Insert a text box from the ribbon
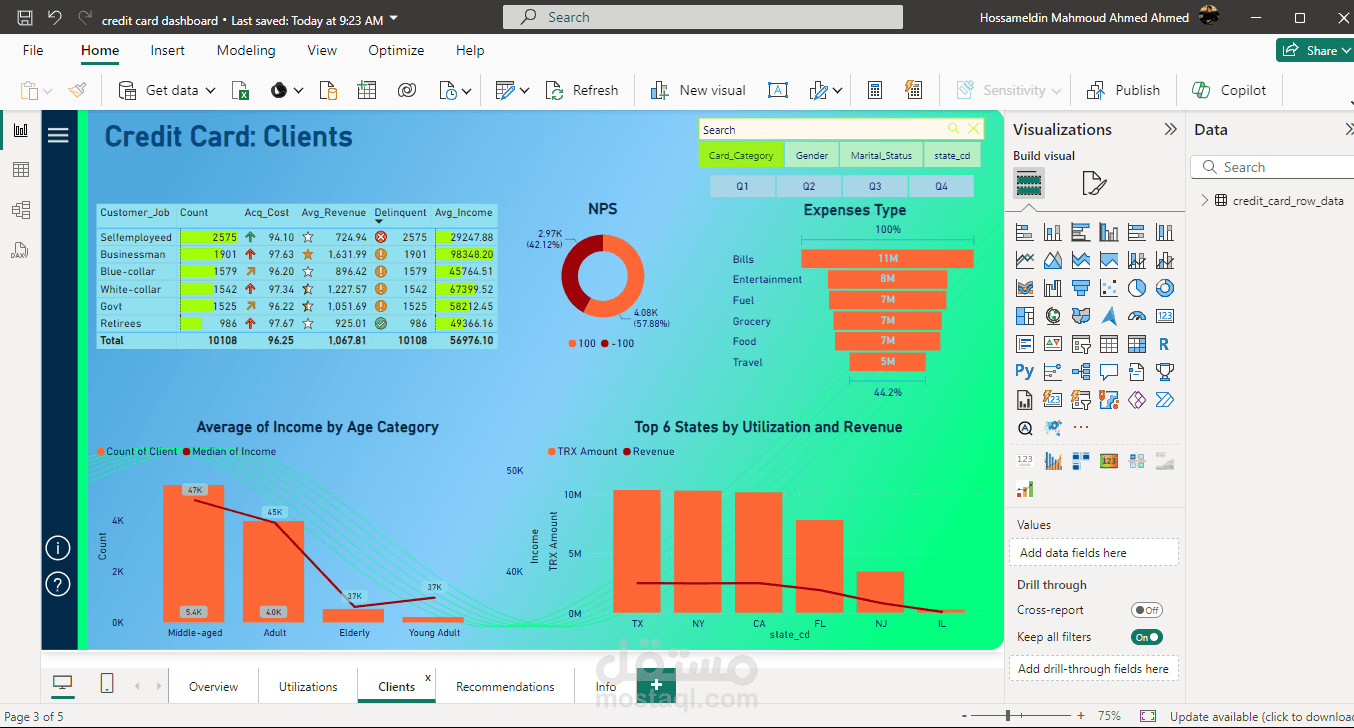Screen dimensions: 1354x728 778,91
